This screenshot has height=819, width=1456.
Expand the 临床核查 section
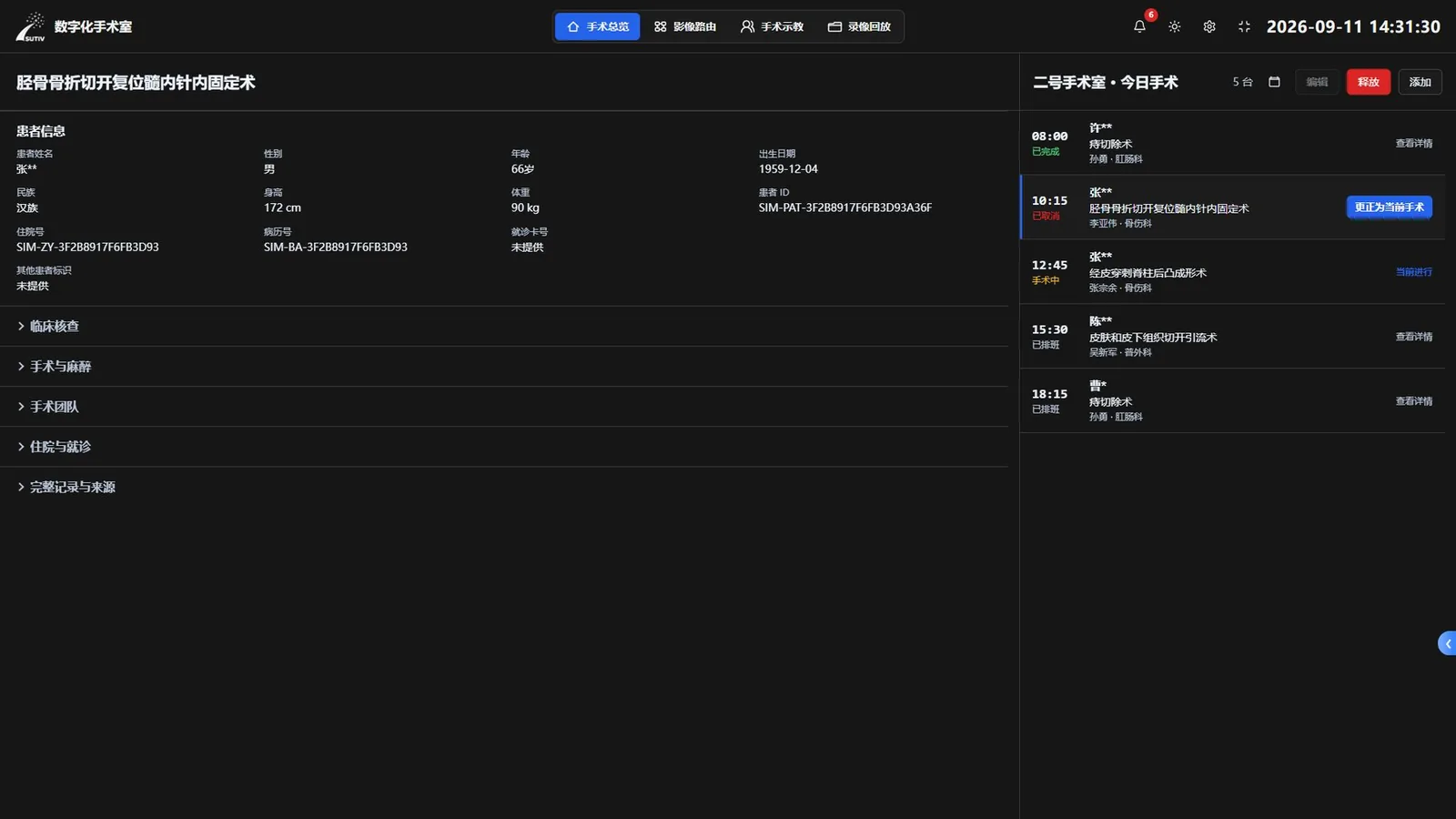coord(504,326)
